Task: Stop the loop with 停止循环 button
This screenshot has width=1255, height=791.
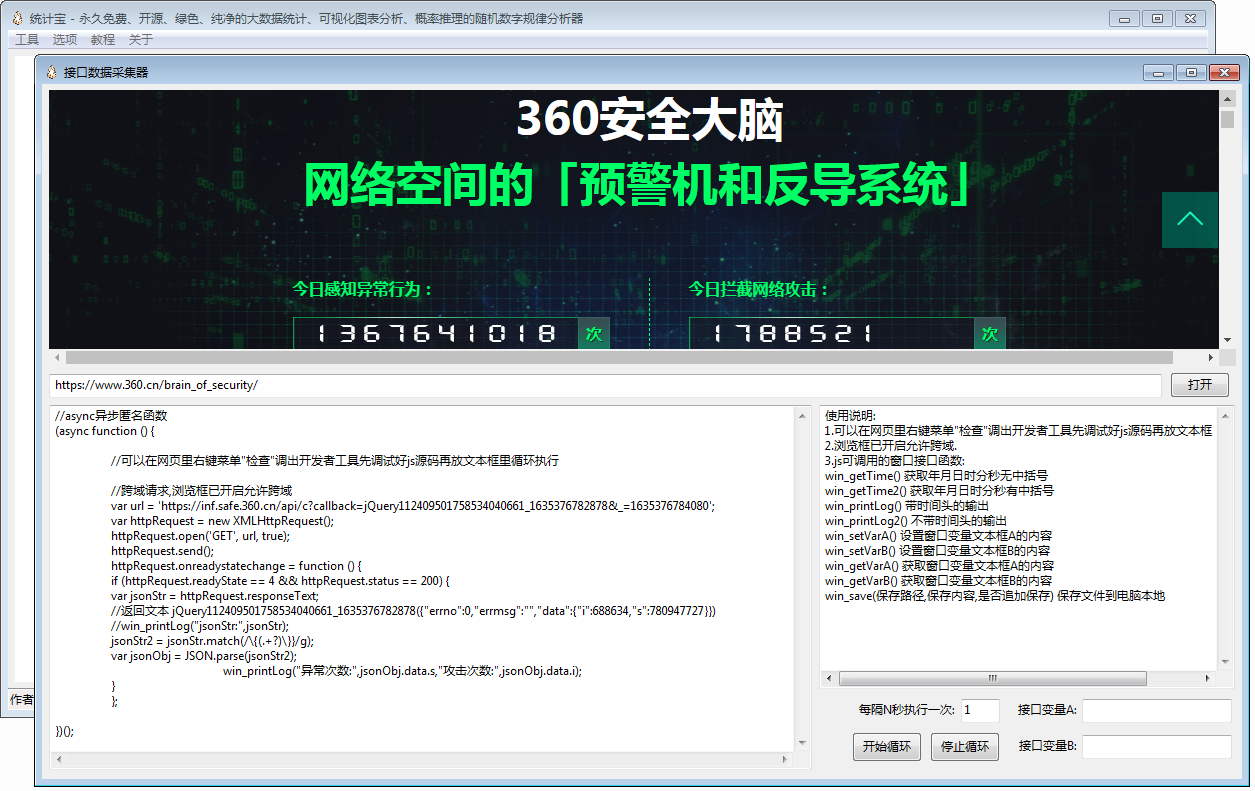Action: [x=965, y=747]
